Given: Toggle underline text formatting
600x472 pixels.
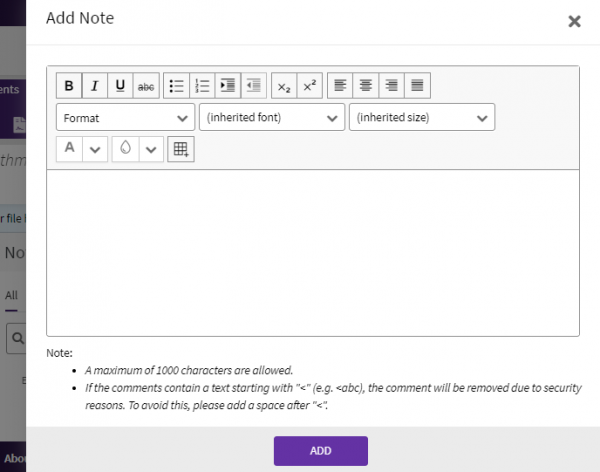Looking at the screenshot, I should [x=121, y=86].
